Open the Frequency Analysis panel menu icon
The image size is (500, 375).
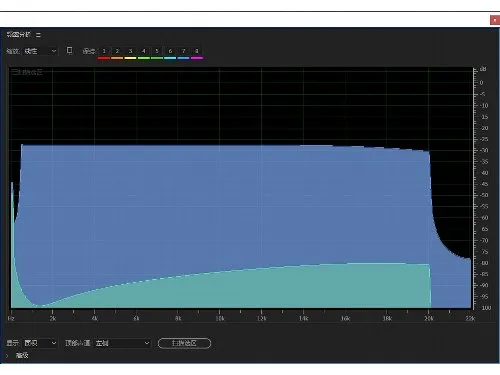click(38, 35)
